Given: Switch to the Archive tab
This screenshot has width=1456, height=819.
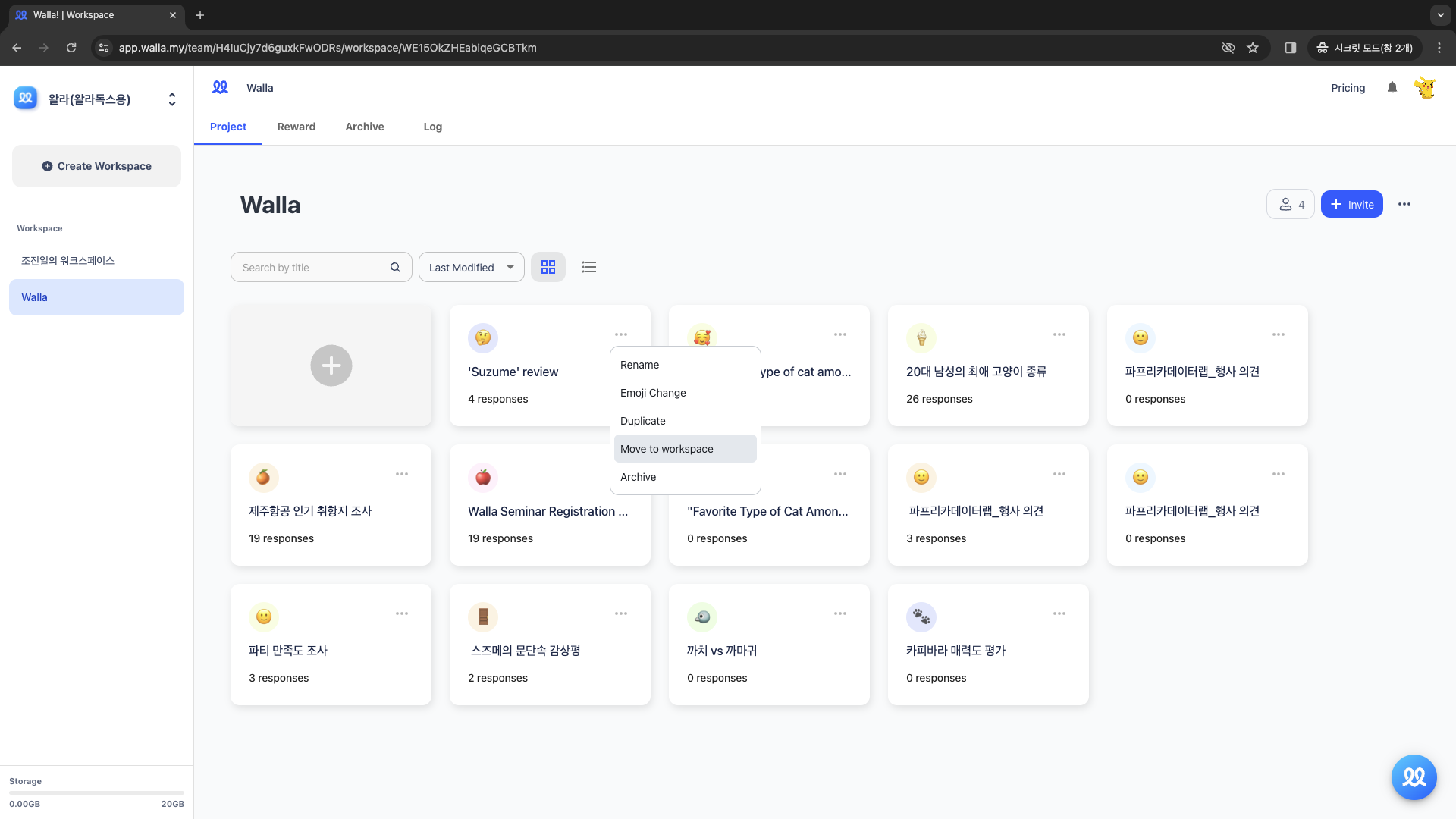Looking at the screenshot, I should (365, 127).
